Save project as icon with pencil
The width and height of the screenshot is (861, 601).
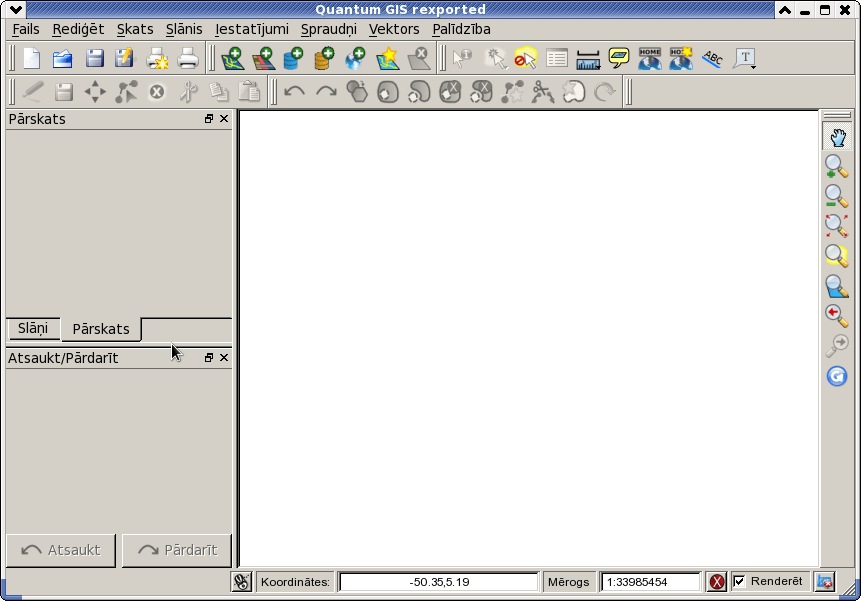click(125, 58)
